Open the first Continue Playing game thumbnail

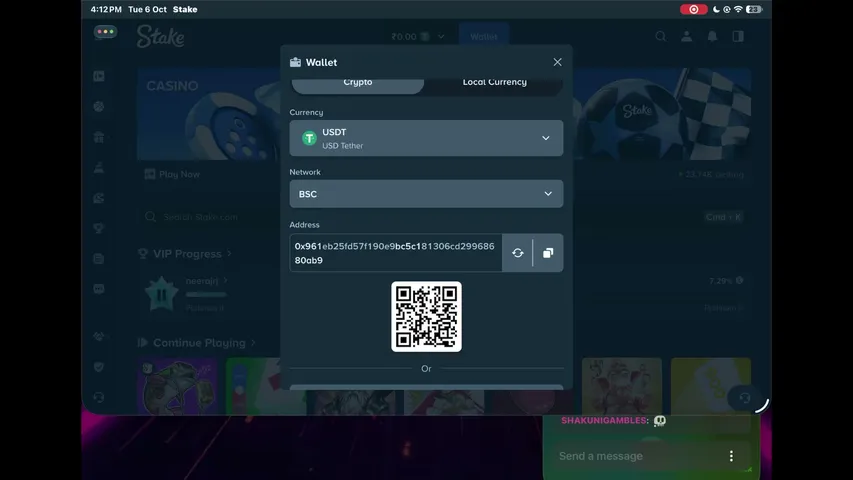(x=177, y=386)
